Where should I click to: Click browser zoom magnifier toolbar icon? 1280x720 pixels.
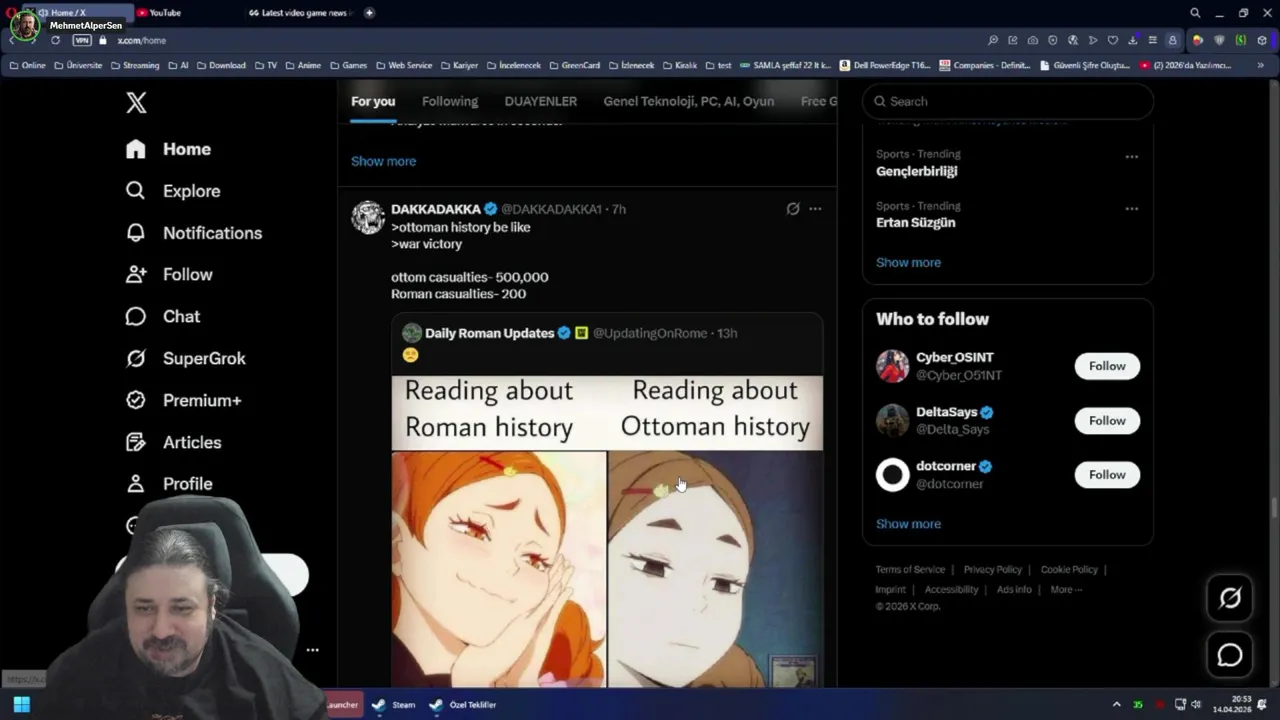(x=993, y=40)
